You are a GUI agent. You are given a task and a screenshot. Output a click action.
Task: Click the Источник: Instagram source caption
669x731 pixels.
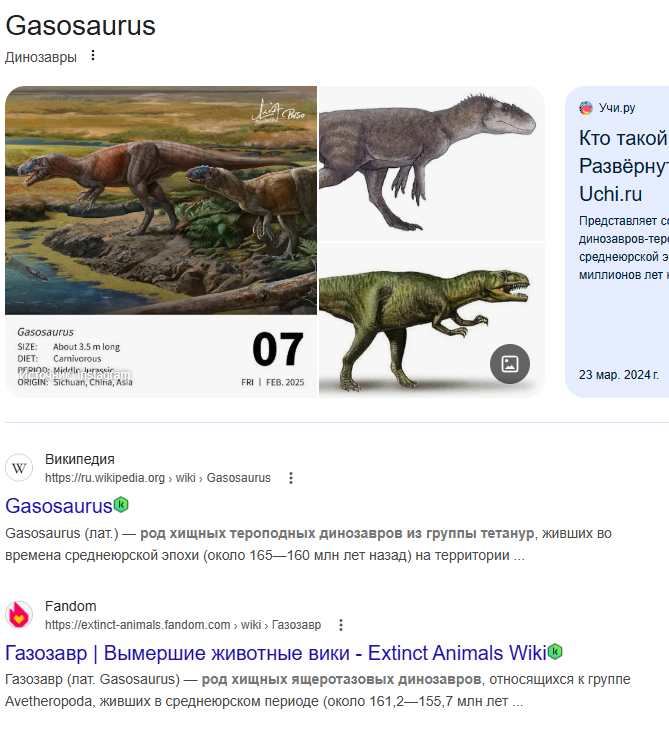point(75,375)
